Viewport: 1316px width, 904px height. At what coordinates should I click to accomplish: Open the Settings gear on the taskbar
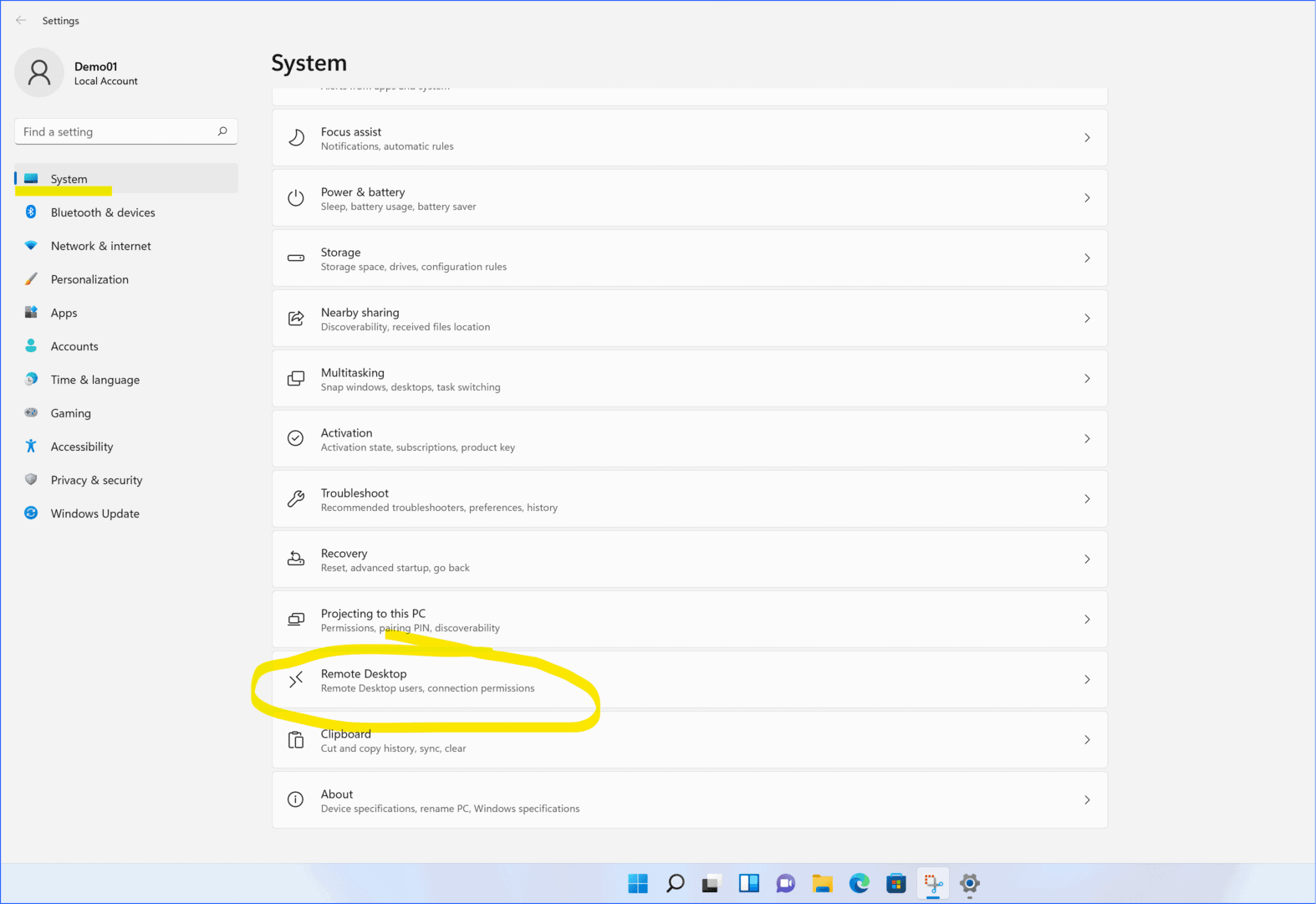[970, 883]
